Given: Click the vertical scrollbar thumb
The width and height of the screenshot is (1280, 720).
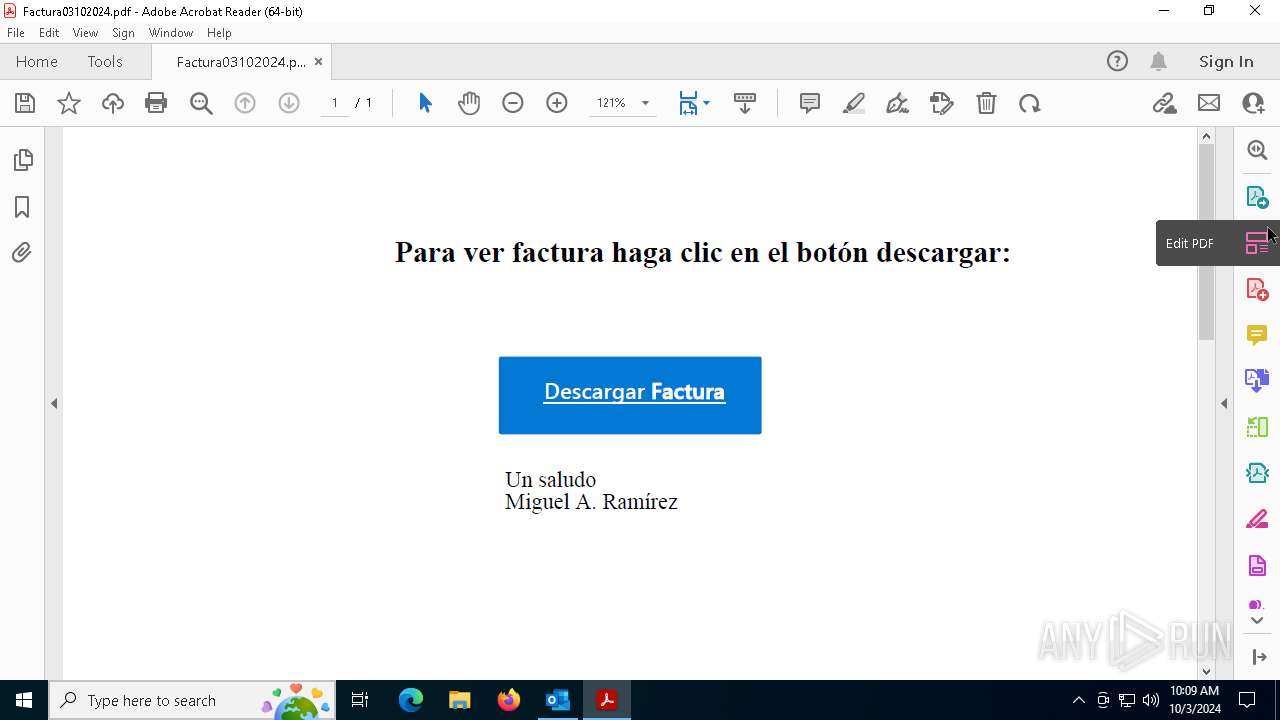Looking at the screenshot, I should pos(1206,241).
